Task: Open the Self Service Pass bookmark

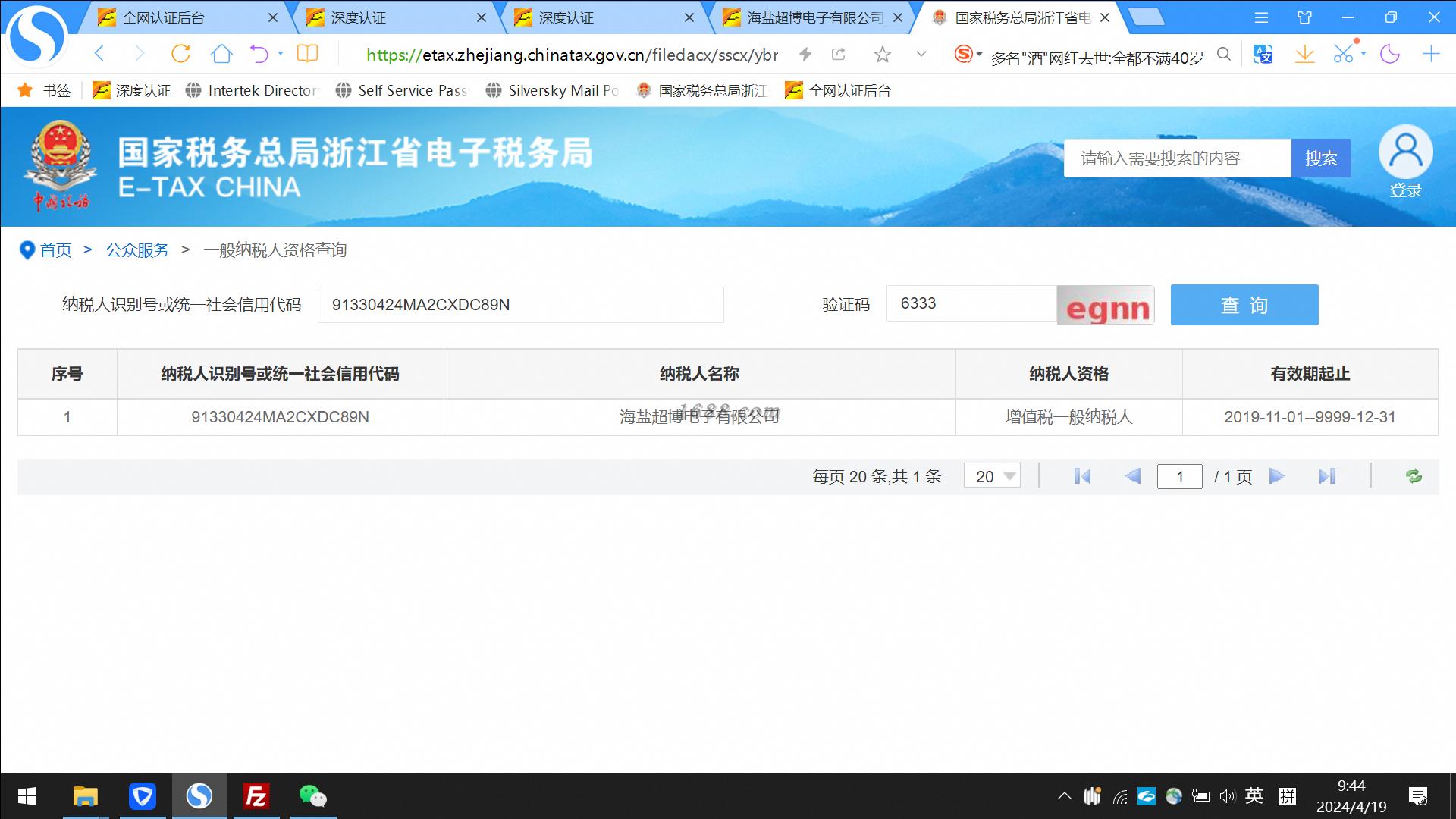Action: pos(402,91)
